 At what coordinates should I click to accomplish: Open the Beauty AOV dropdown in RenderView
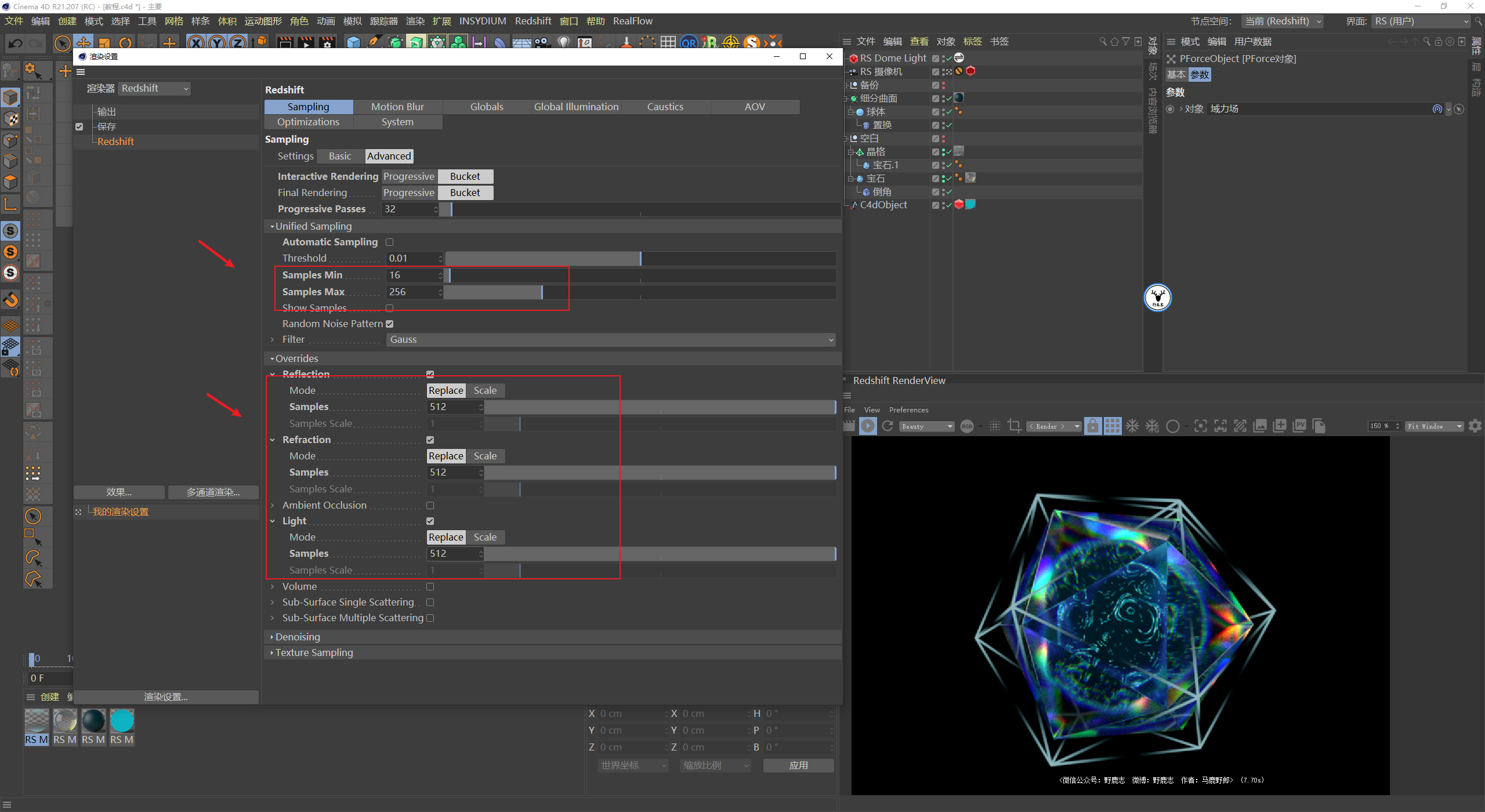tap(927, 426)
